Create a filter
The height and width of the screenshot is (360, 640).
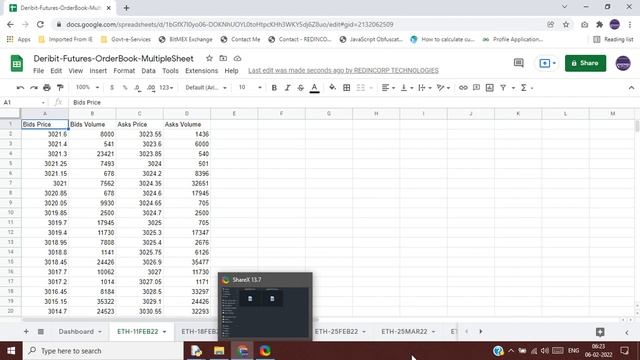pos(503,88)
